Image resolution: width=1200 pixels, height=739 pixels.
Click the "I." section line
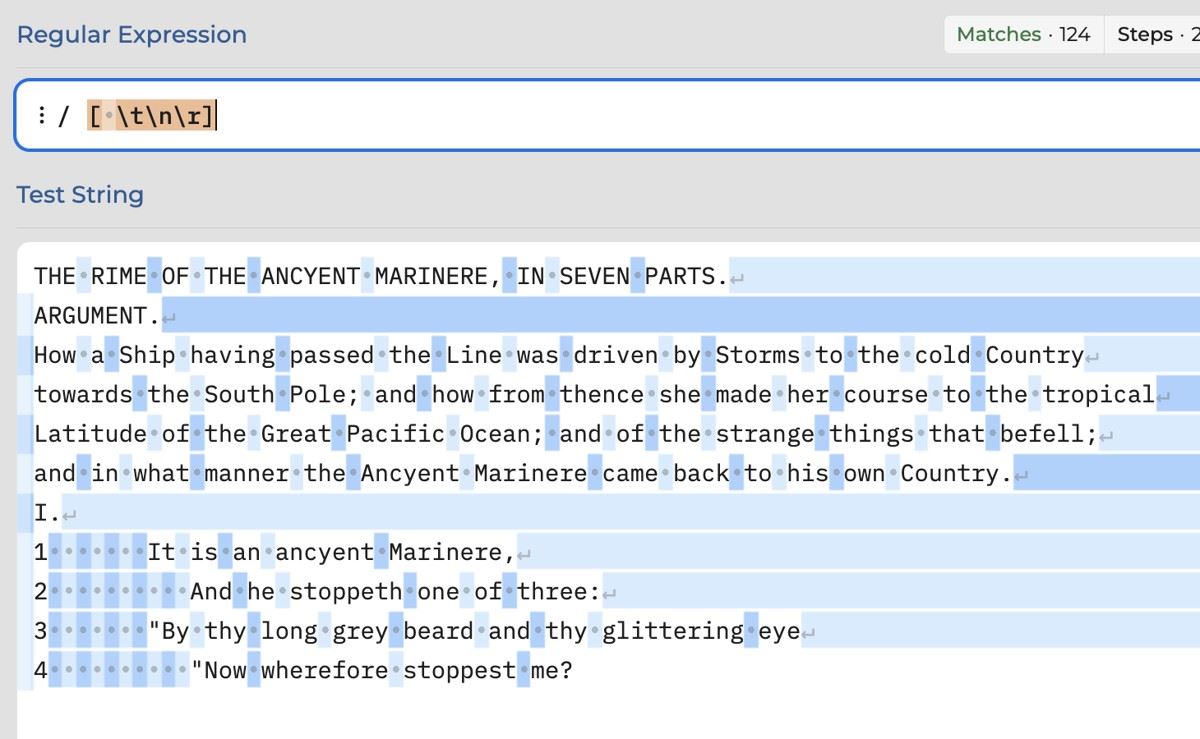47,513
